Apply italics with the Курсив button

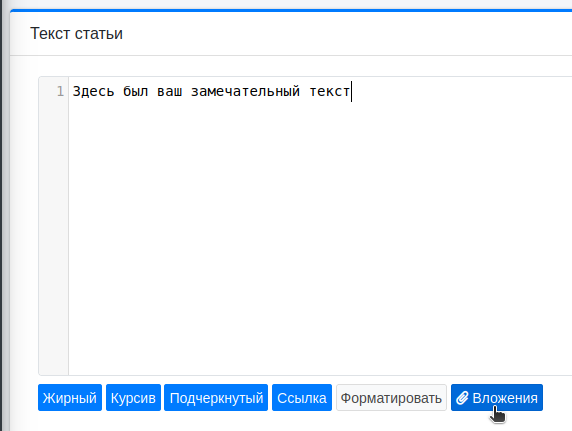pos(133,397)
